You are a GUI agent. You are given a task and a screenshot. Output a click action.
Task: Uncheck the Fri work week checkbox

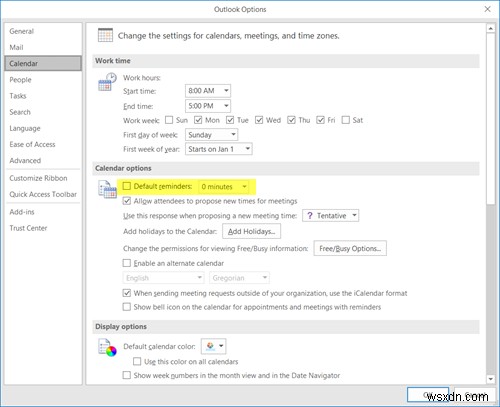320,120
